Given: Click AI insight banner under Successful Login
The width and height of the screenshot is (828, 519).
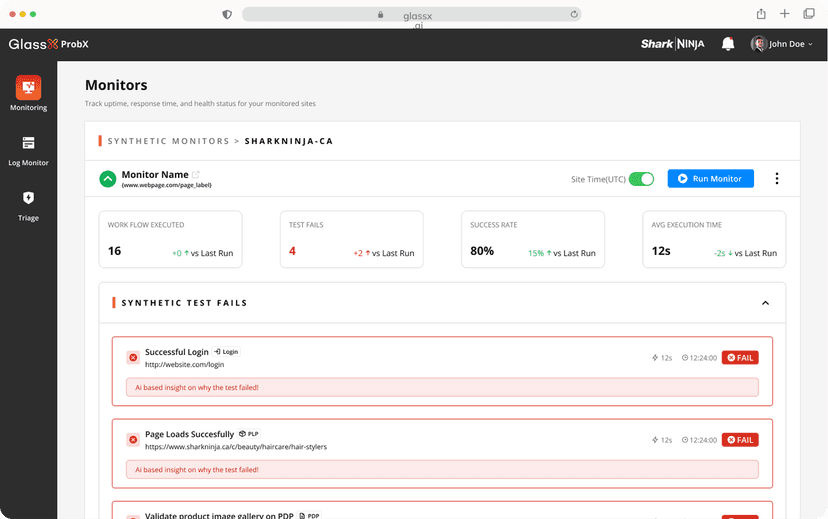Looking at the screenshot, I should [x=442, y=387].
